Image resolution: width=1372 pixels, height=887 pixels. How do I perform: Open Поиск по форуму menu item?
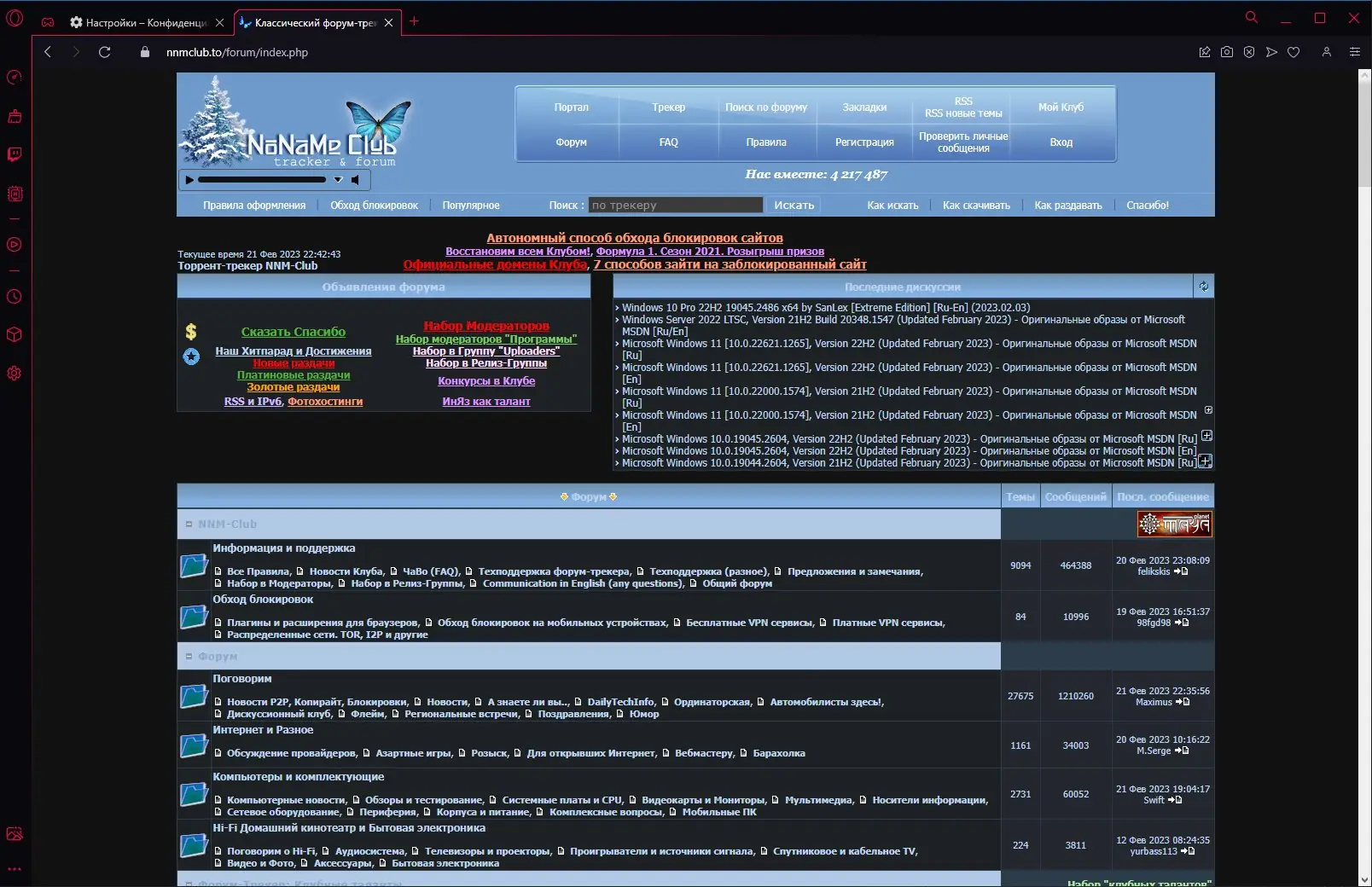[x=766, y=107]
